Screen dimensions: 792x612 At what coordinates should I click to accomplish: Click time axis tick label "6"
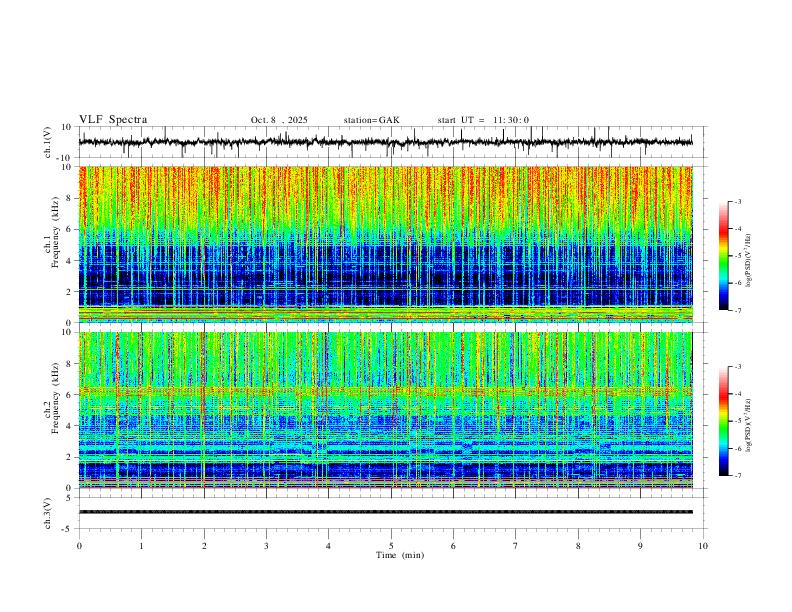click(x=454, y=546)
